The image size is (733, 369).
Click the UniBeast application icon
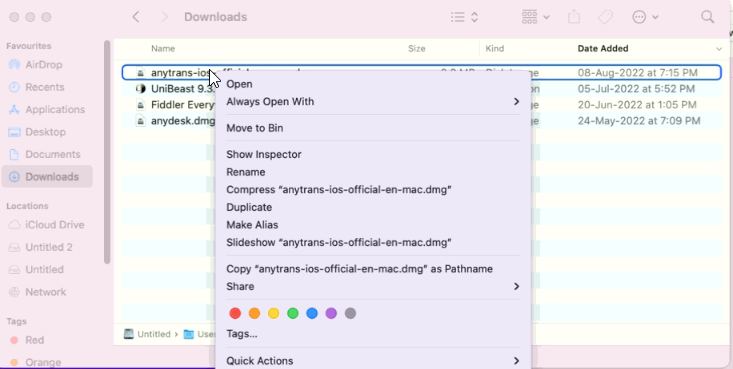tap(140, 88)
